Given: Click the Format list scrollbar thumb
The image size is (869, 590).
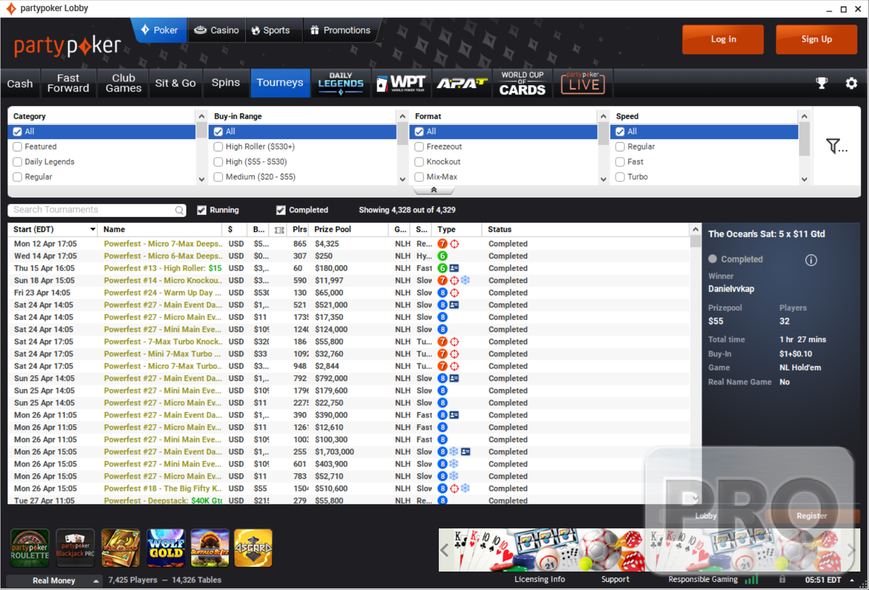Looking at the screenshot, I should pyautogui.click(x=603, y=135).
